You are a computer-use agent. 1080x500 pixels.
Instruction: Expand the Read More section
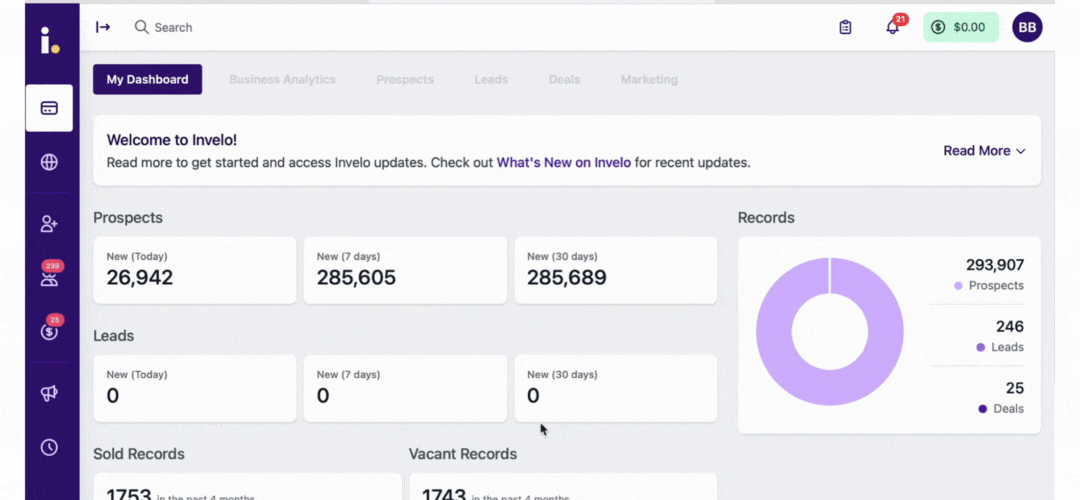point(984,151)
